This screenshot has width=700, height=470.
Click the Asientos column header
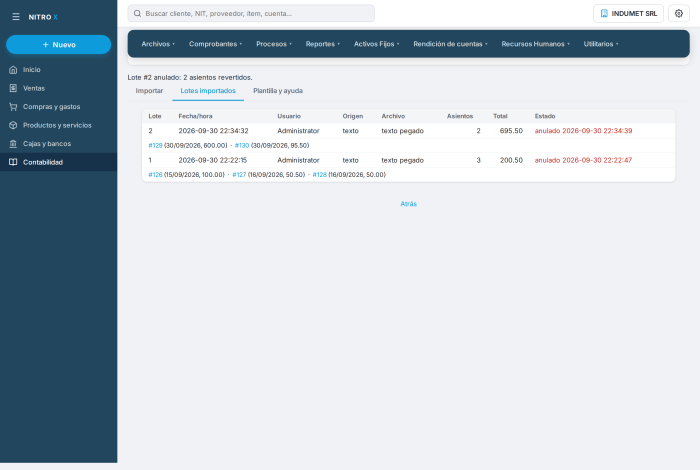point(460,116)
